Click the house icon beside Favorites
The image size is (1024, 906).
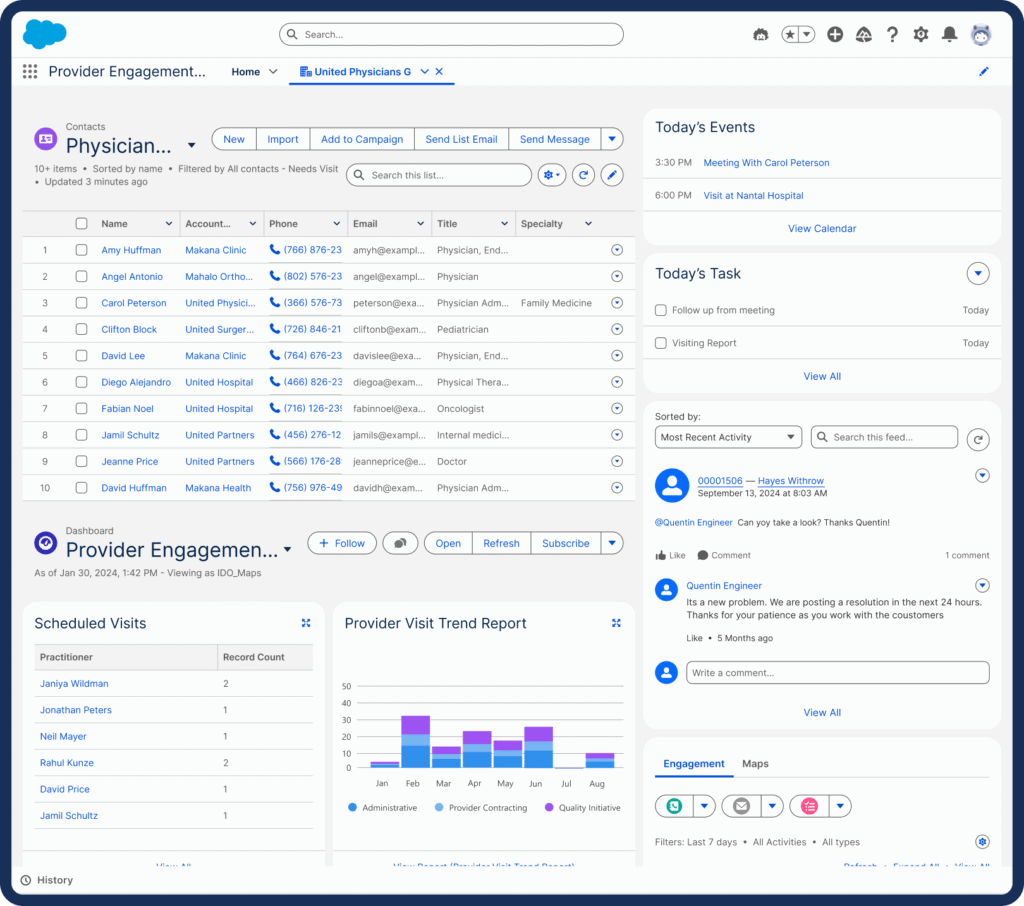(761, 34)
